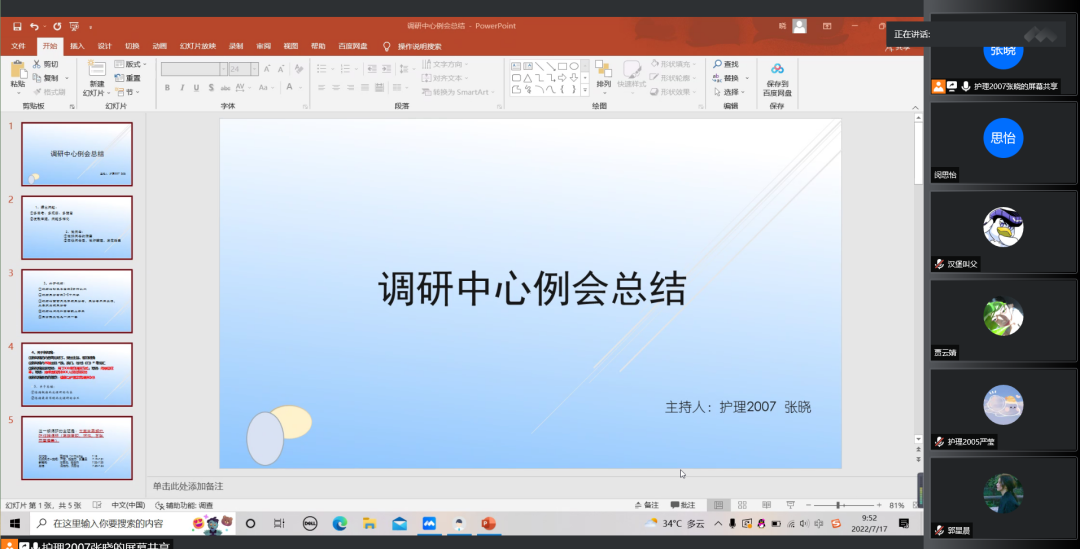1080x549 pixels.
Task: Toggle the Comments (批注) pane in status bar
Action: tap(683, 505)
